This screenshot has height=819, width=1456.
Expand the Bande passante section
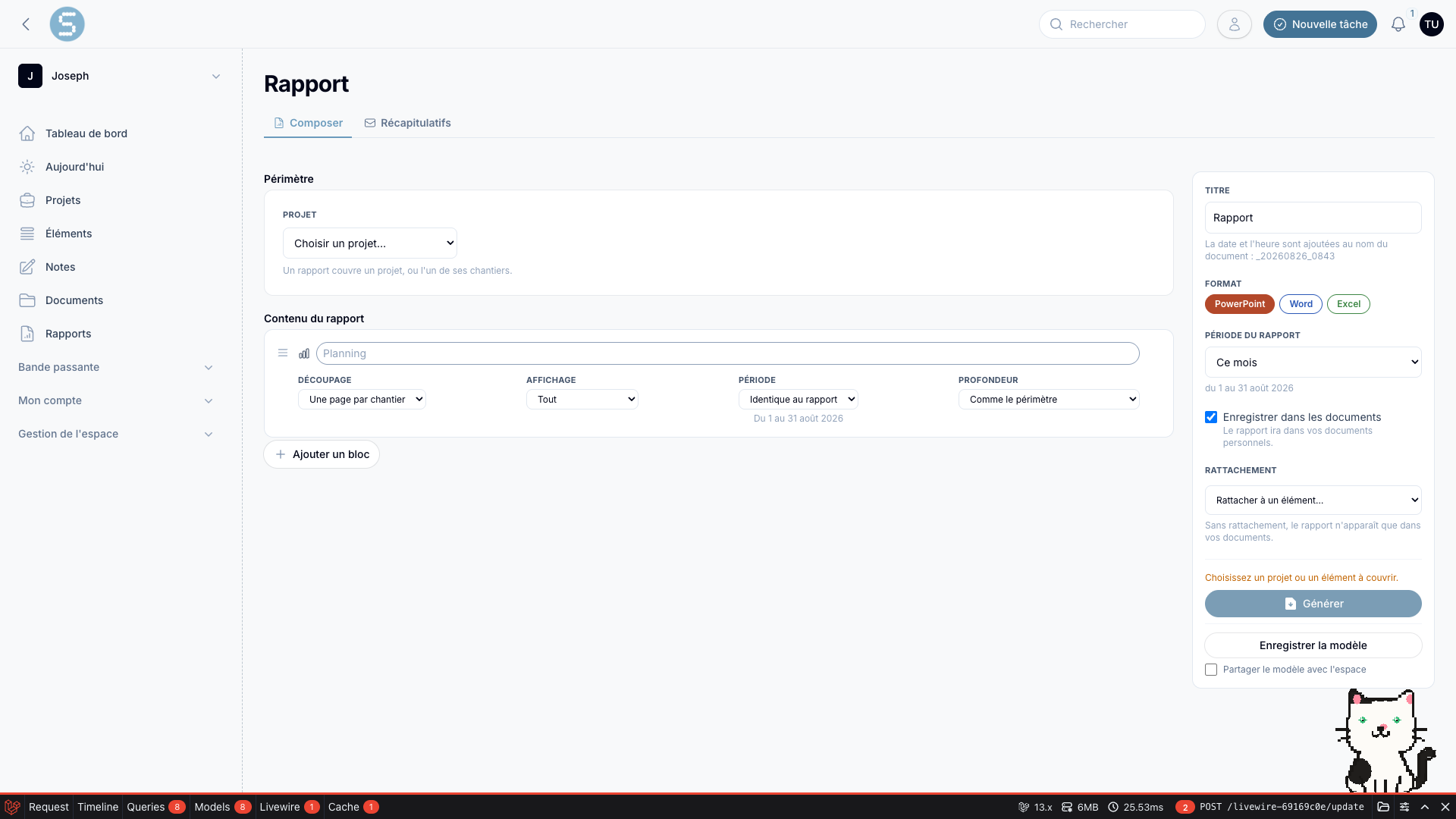[x=116, y=367]
